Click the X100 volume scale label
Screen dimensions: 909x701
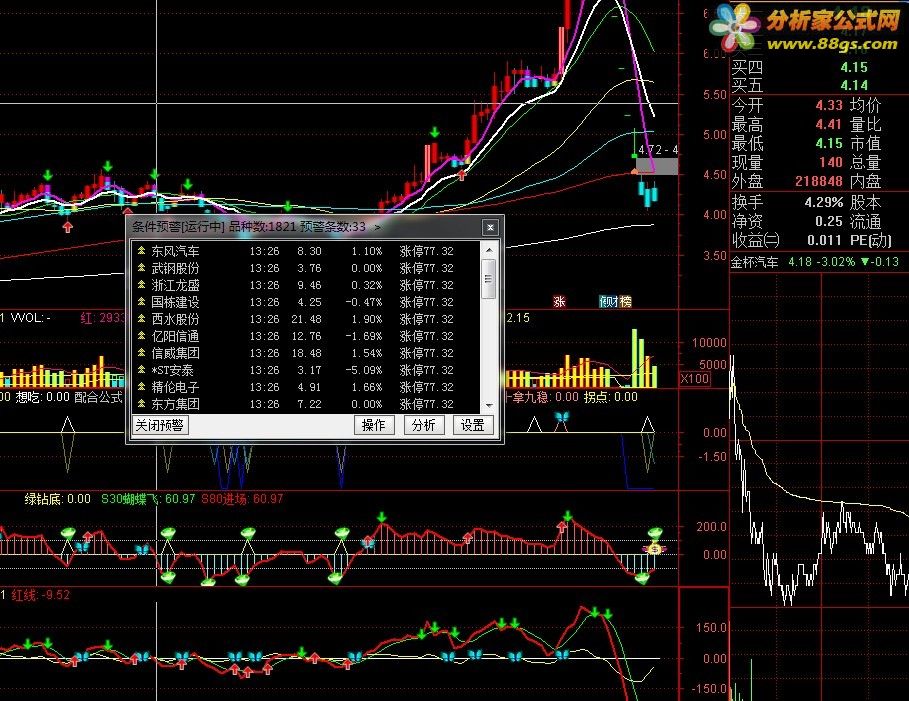tap(695, 379)
